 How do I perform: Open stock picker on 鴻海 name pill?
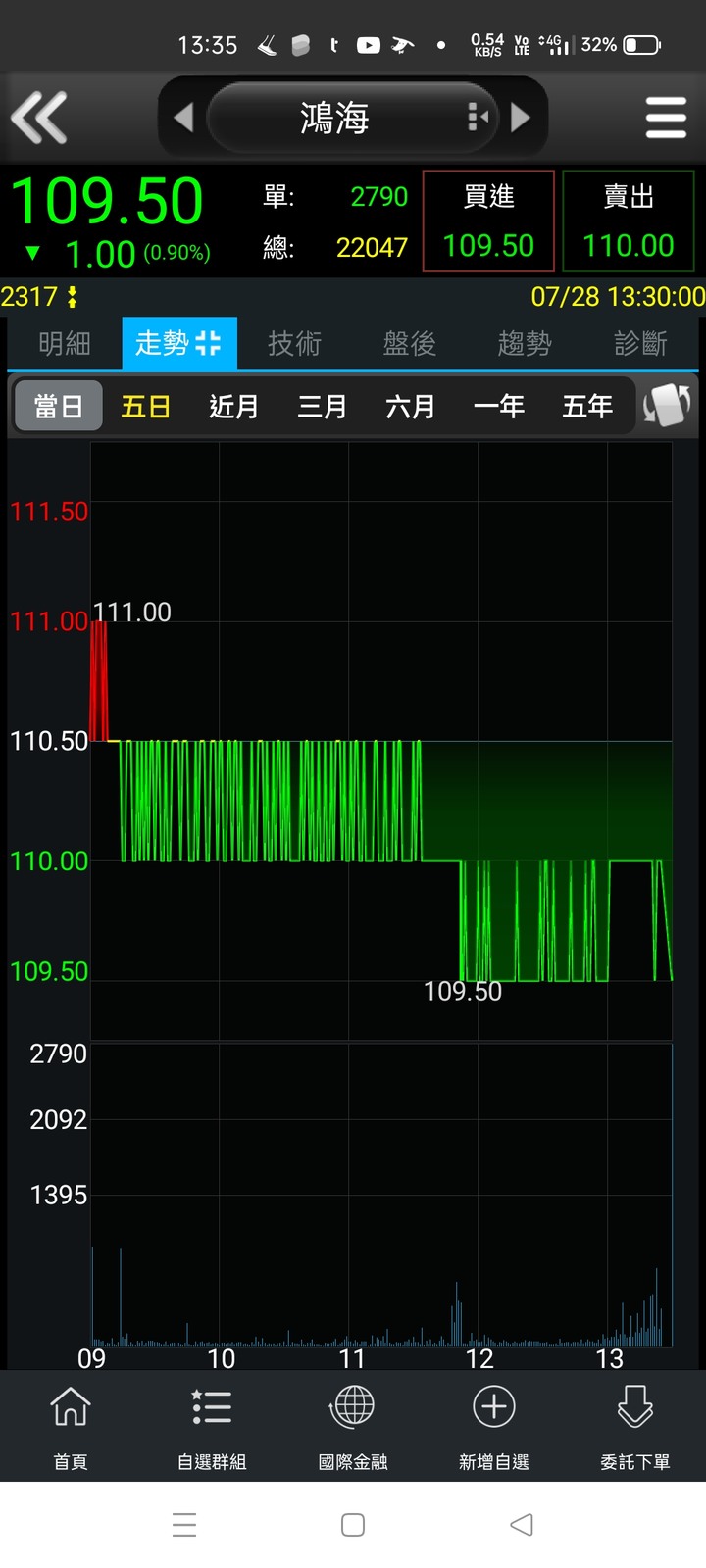pyautogui.click(x=353, y=118)
